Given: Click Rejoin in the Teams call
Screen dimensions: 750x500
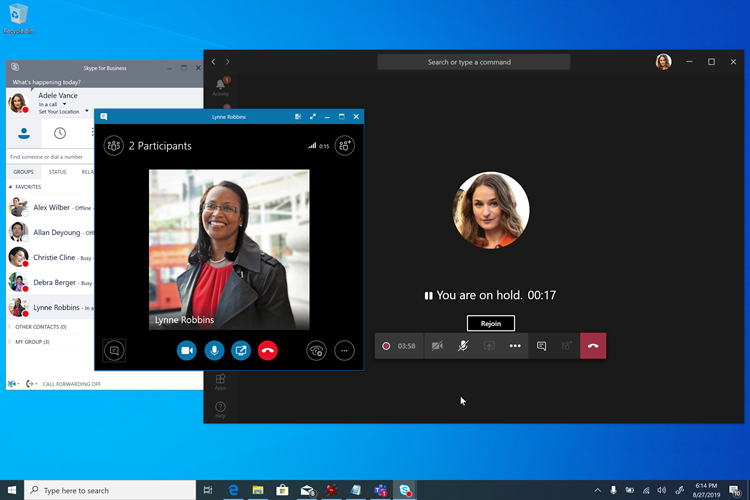Looking at the screenshot, I should (x=491, y=323).
